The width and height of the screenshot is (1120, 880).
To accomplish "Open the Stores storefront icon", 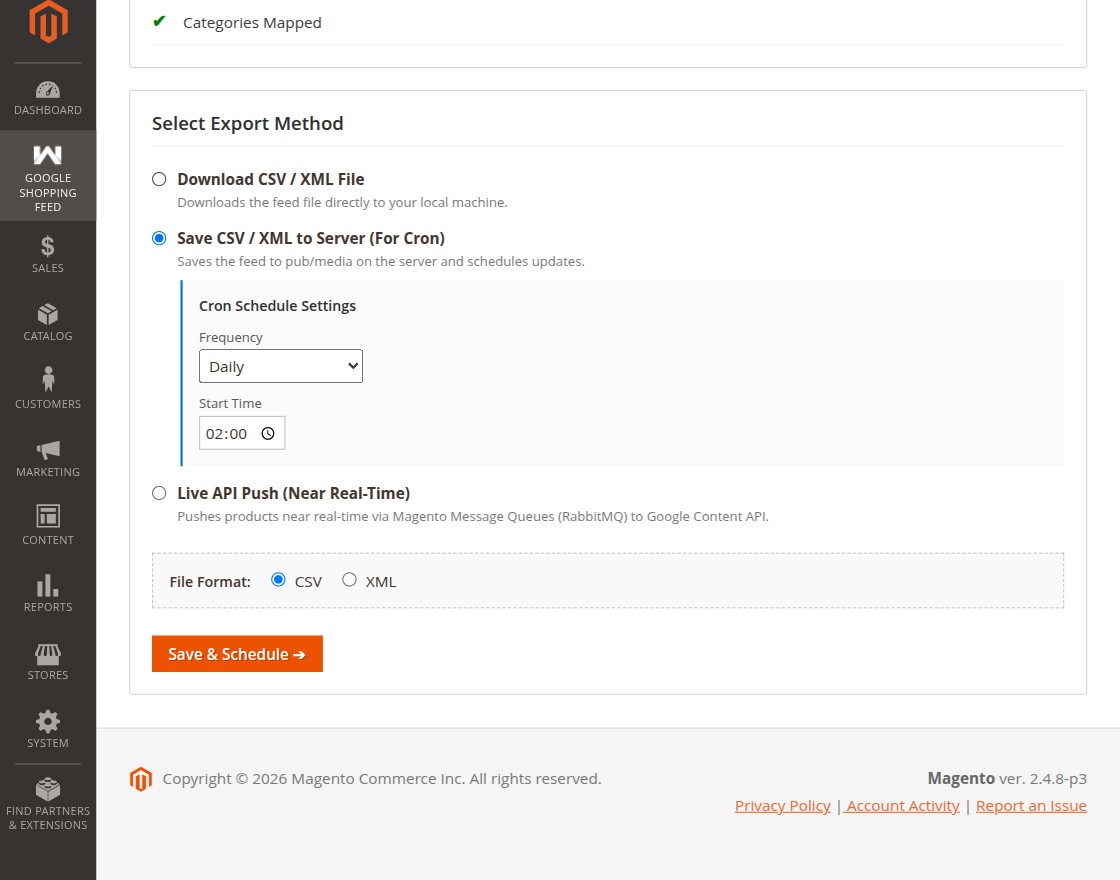I will 48,654.
